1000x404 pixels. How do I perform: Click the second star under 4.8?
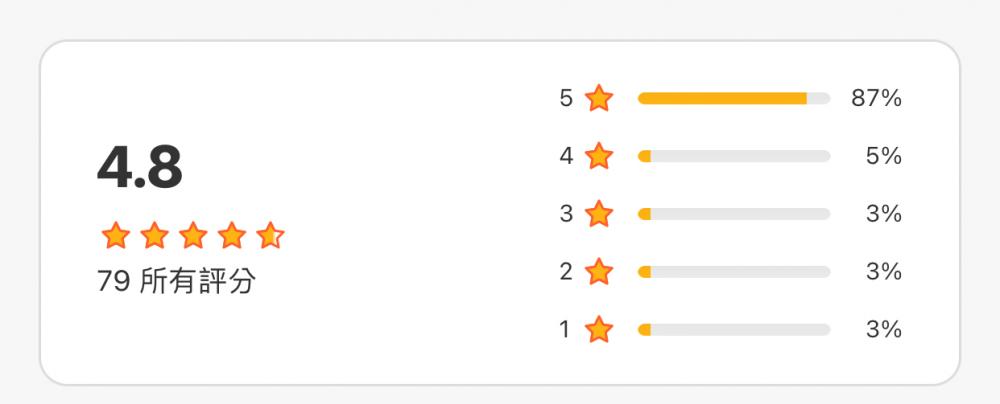tap(155, 236)
